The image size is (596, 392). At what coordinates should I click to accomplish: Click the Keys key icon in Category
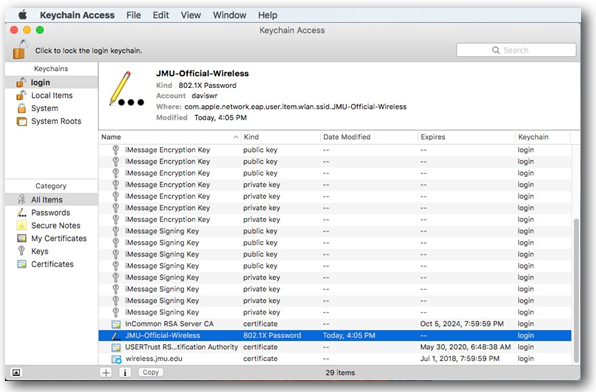(x=22, y=251)
